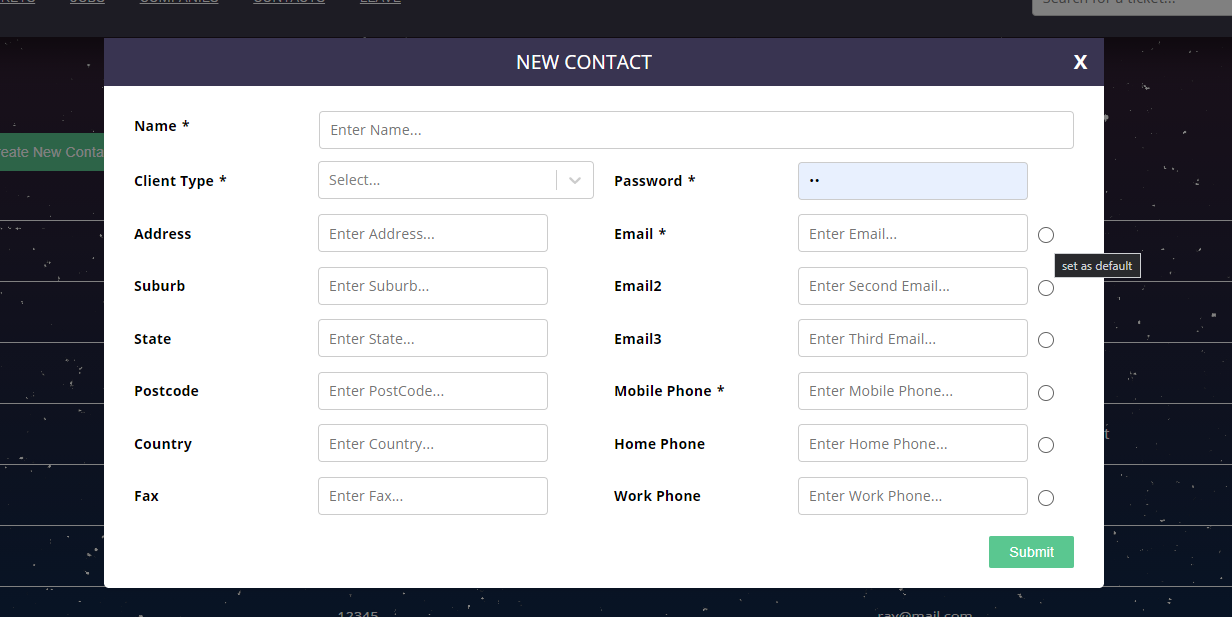
Task: Set Home Phone as default radio
Action: (x=1046, y=445)
